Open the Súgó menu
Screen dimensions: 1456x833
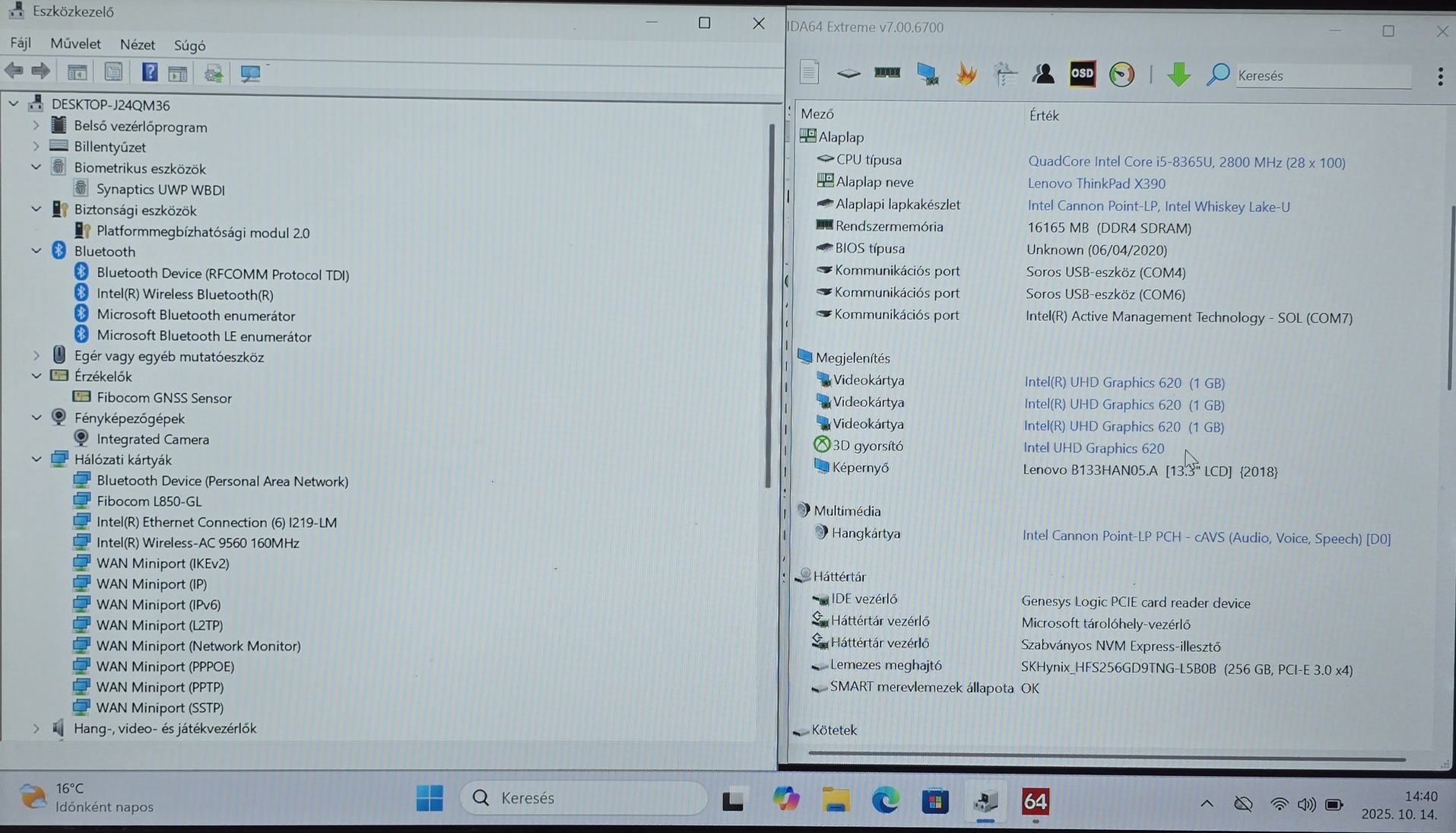(189, 46)
